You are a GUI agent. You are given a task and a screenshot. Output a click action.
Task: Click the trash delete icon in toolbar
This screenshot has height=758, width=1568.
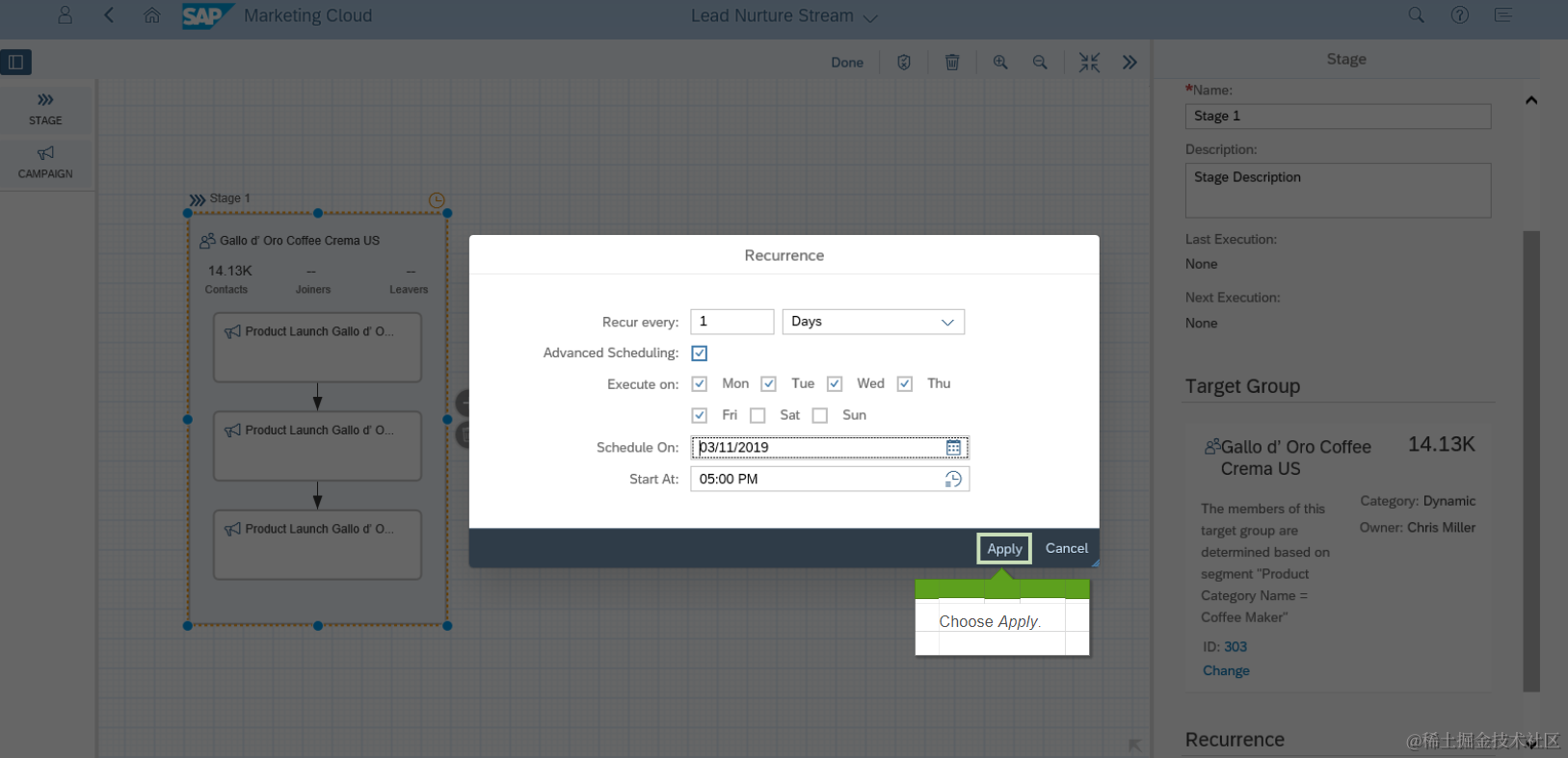(952, 63)
